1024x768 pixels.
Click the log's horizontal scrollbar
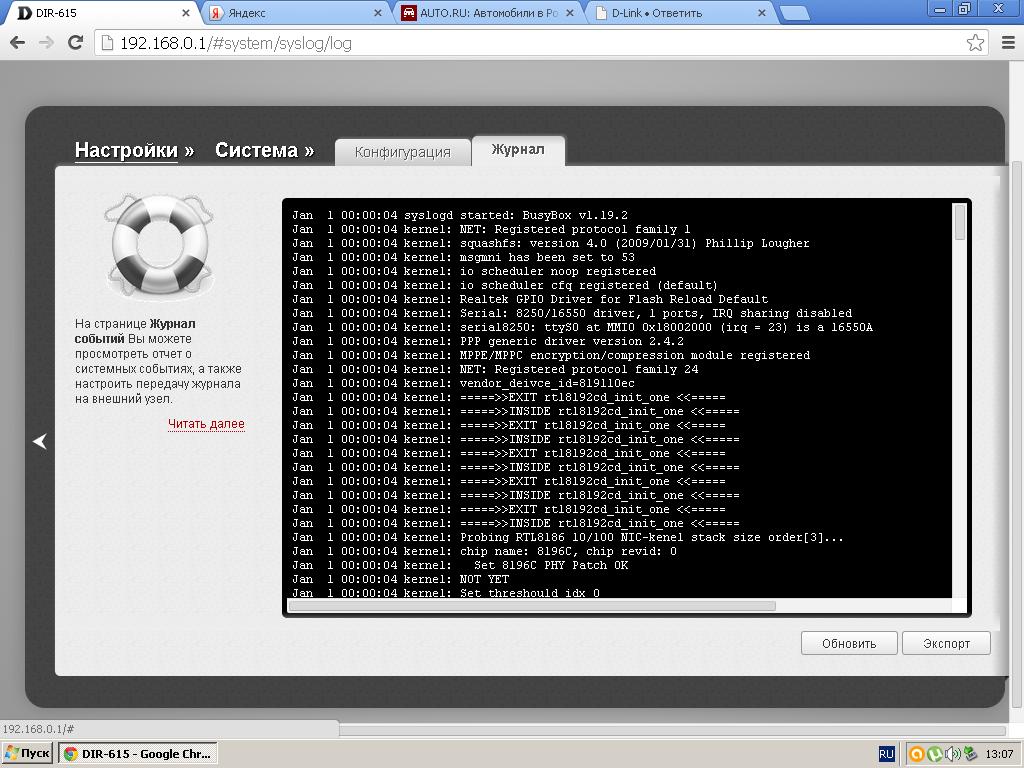click(x=532, y=606)
